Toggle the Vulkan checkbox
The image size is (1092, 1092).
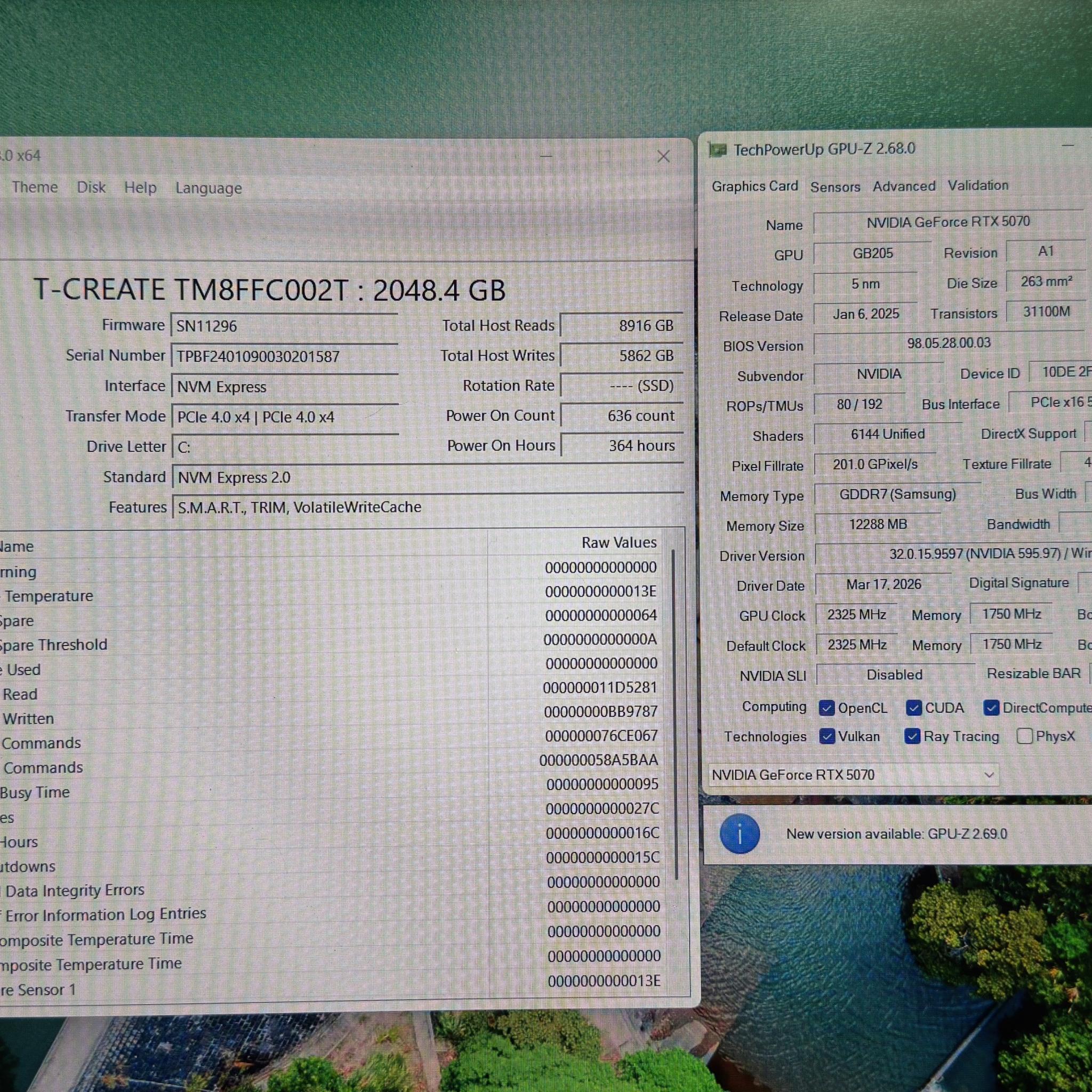(827, 737)
